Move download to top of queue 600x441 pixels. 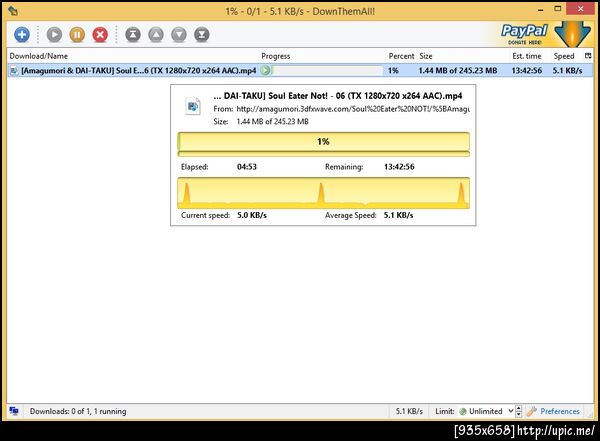(x=133, y=35)
